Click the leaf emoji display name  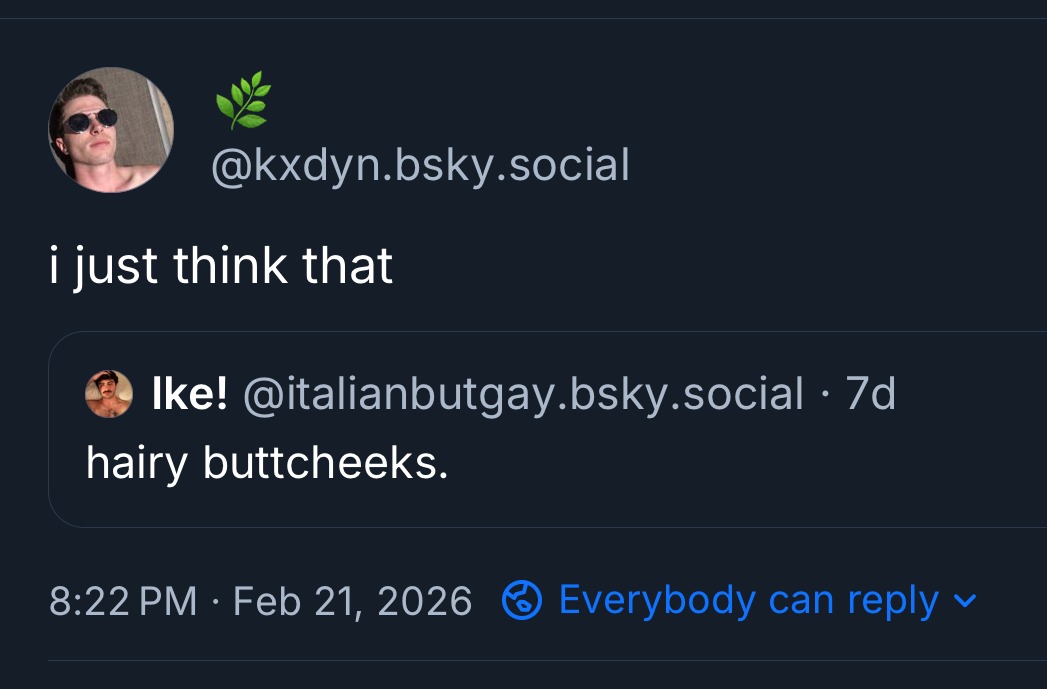pyautogui.click(x=243, y=101)
